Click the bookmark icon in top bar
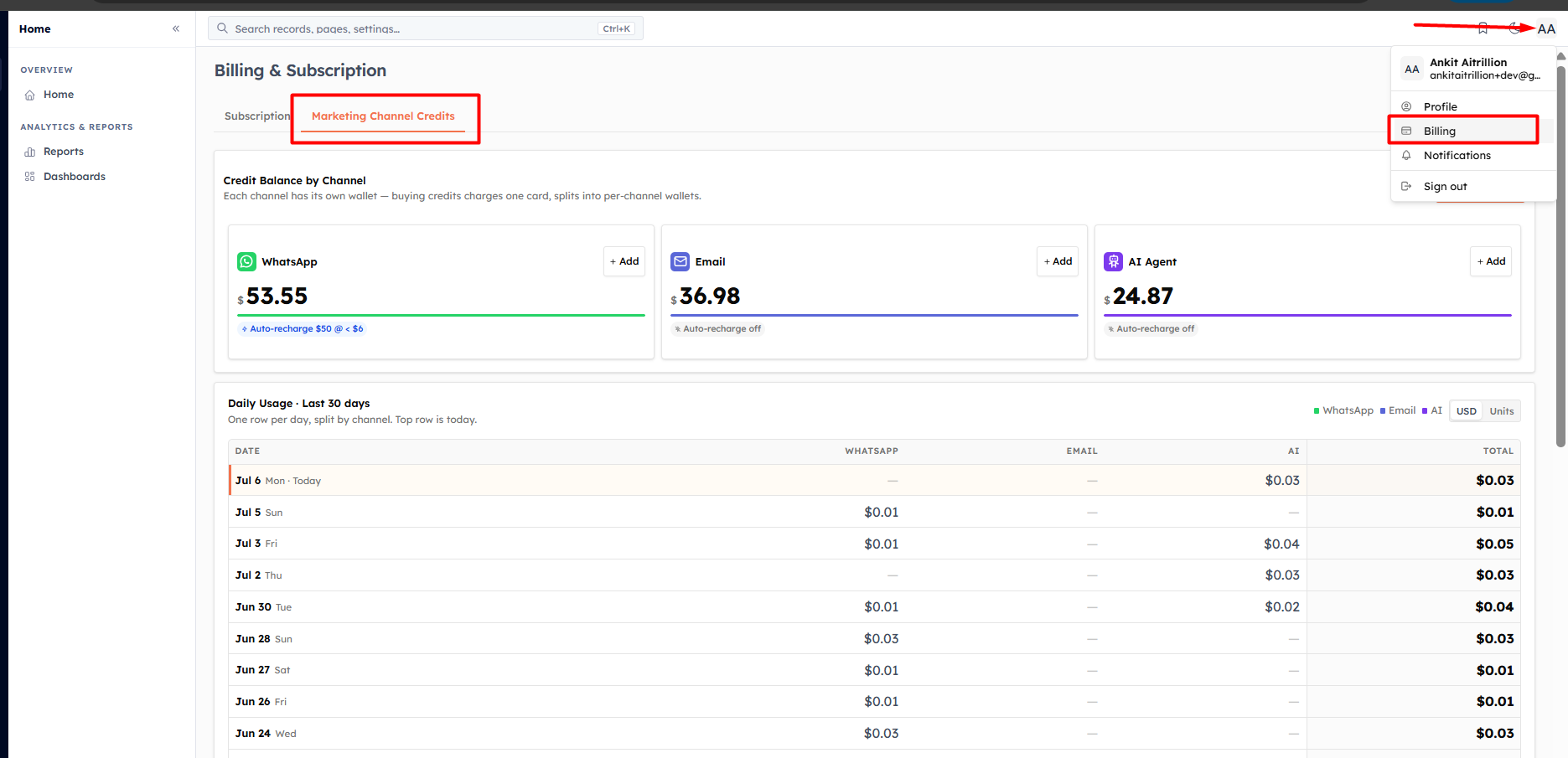The height and width of the screenshot is (758, 1568). pyautogui.click(x=1483, y=28)
